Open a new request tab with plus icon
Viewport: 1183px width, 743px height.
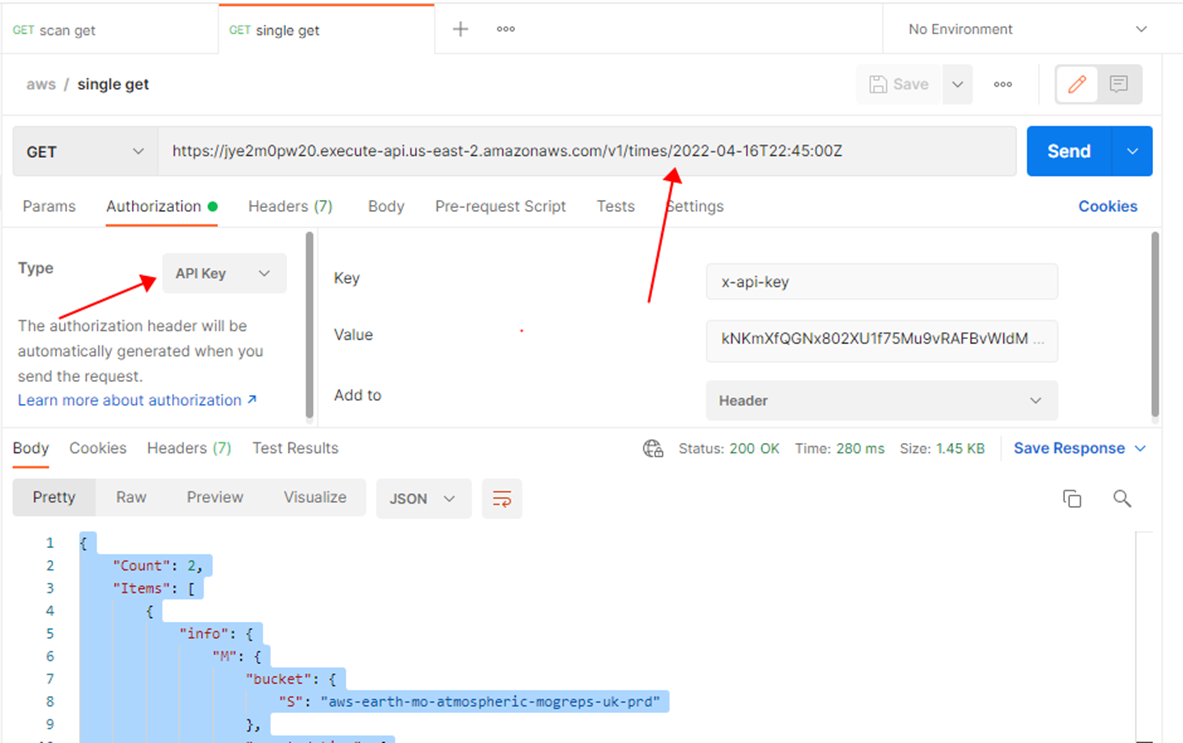tap(460, 29)
